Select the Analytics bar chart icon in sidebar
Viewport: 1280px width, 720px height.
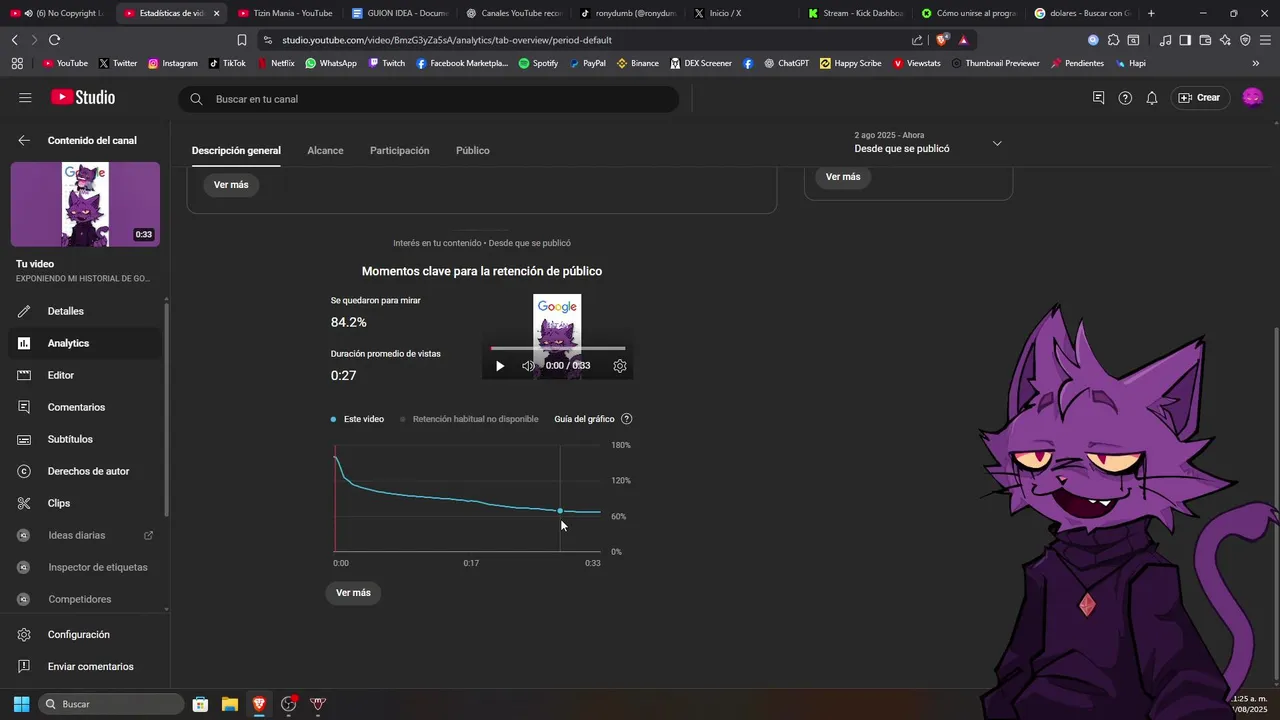[x=25, y=343]
